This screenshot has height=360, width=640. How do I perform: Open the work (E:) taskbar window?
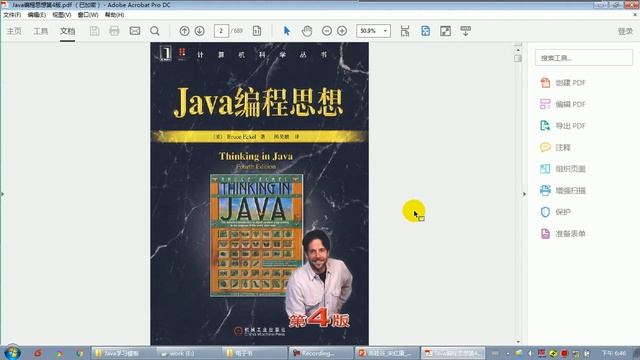(189, 353)
